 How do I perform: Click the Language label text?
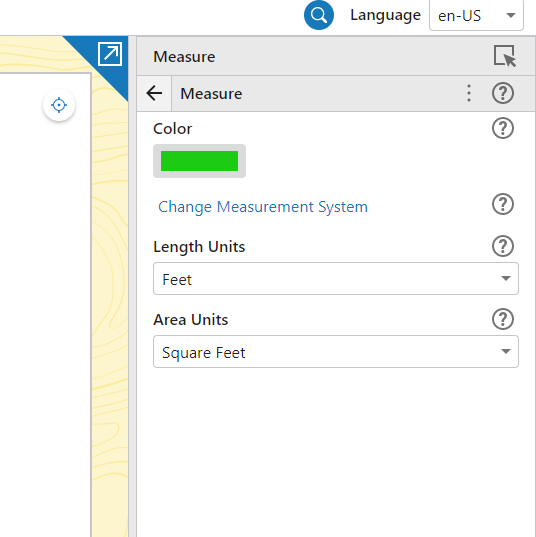pos(385,15)
